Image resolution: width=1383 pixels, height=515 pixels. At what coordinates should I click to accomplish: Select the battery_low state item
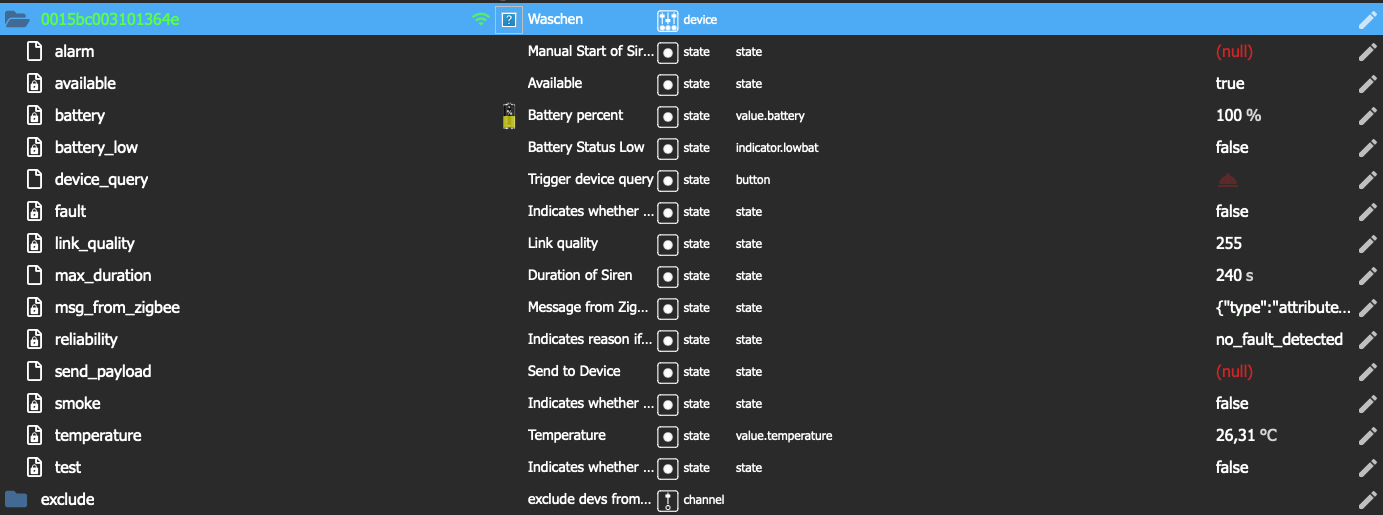click(96, 147)
